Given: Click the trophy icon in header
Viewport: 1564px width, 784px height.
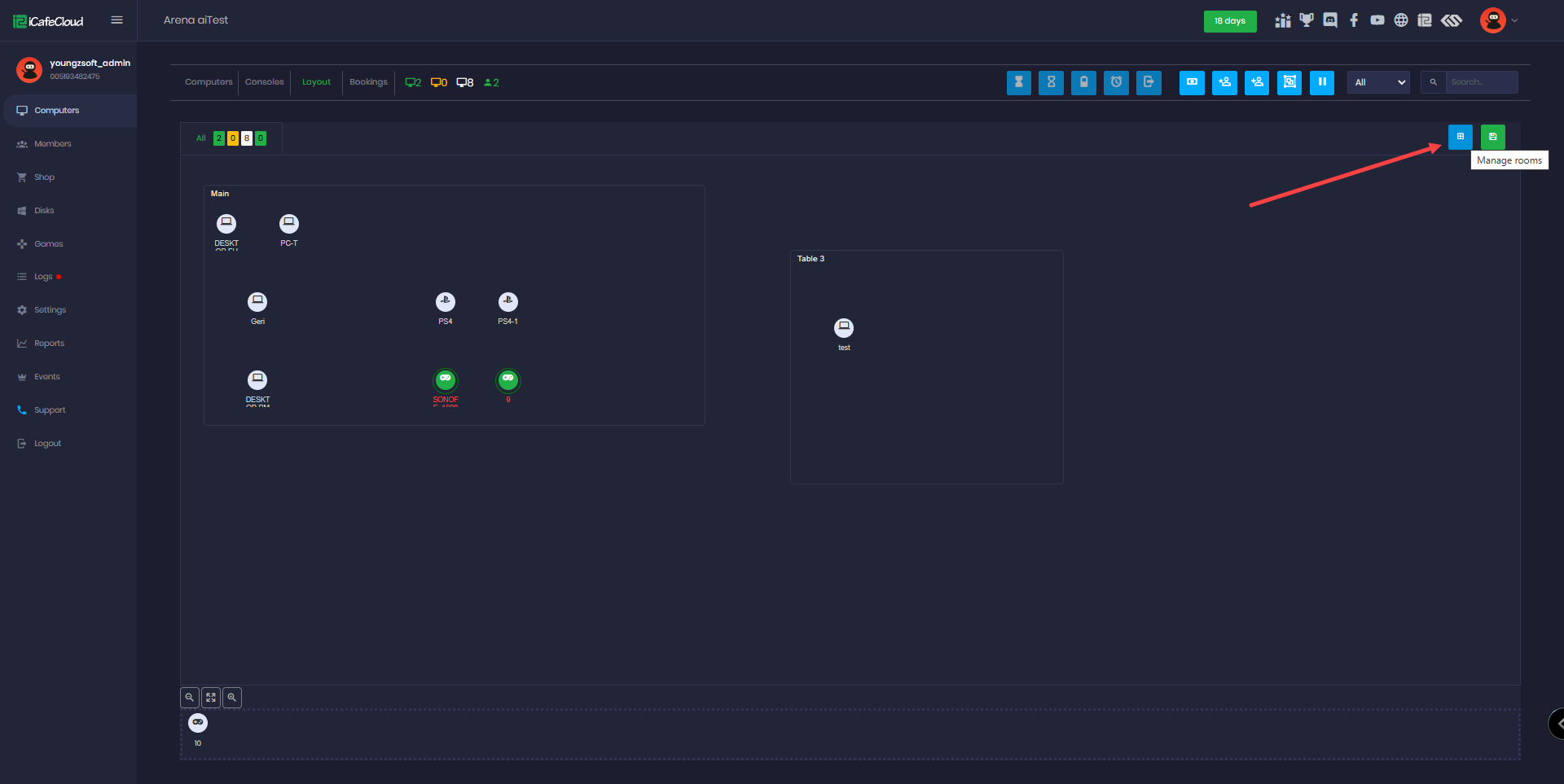Looking at the screenshot, I should (x=1307, y=20).
